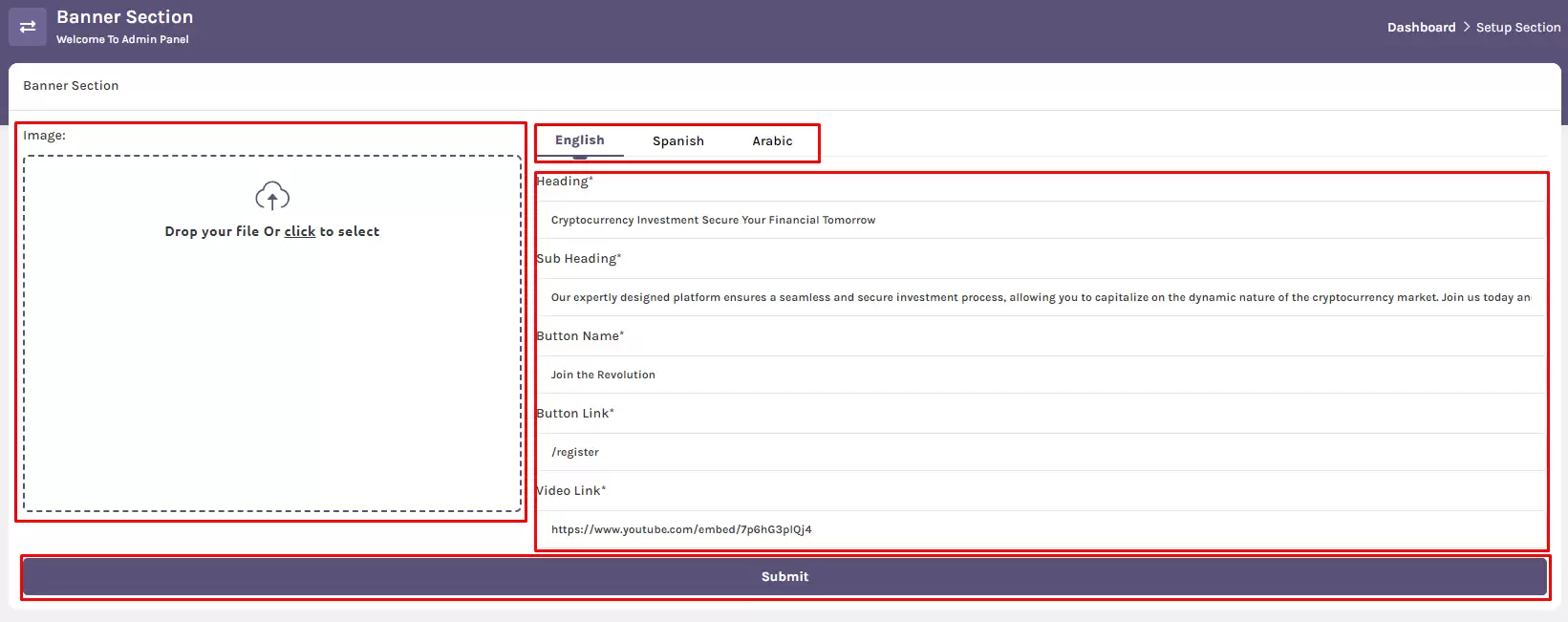The height and width of the screenshot is (622, 1568).
Task: Click the 'Banner Section' card title text
Action: (71, 86)
